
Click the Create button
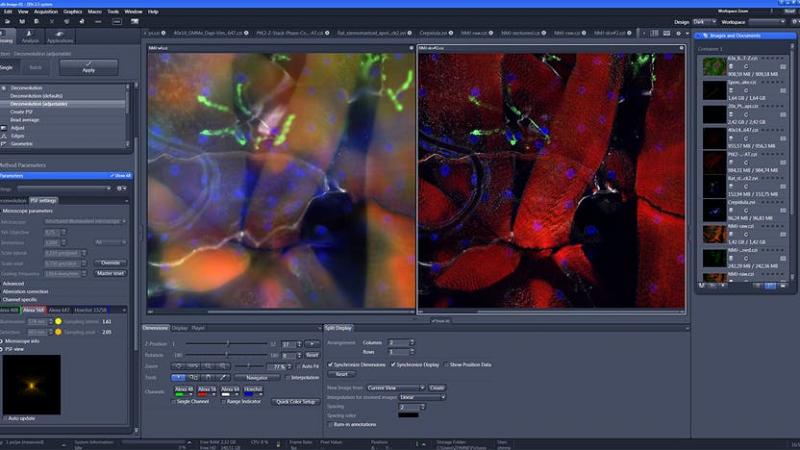437,388
